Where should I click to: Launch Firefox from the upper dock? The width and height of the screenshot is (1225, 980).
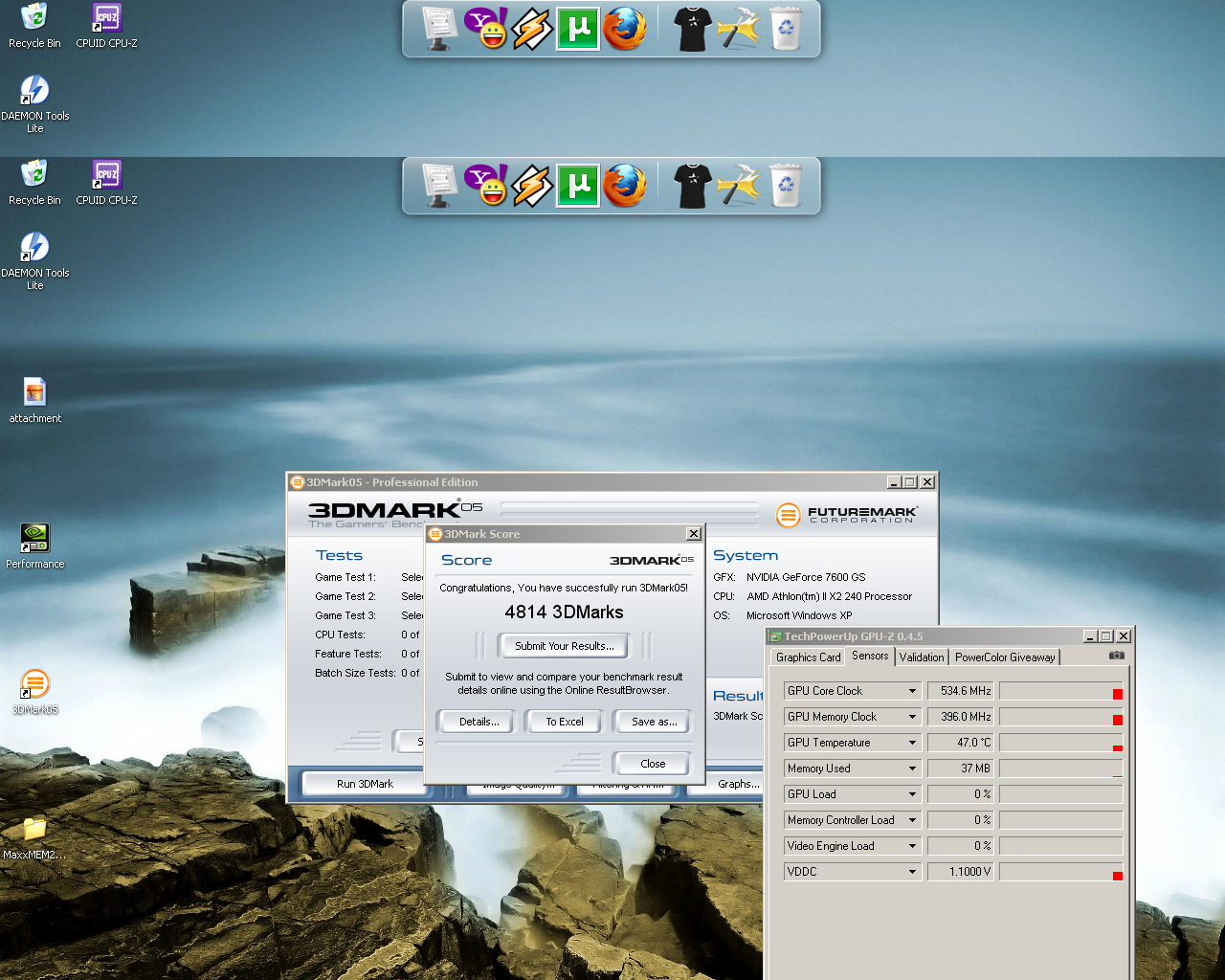(x=625, y=29)
